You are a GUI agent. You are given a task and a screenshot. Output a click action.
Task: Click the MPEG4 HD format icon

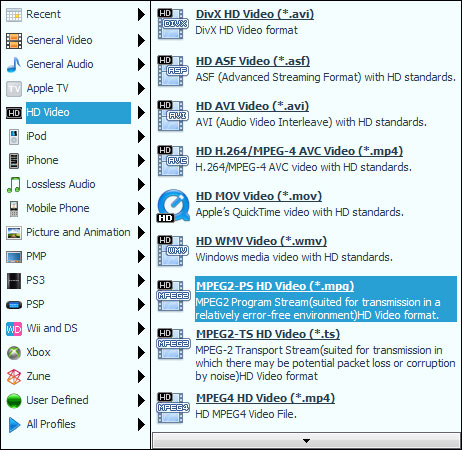click(173, 408)
